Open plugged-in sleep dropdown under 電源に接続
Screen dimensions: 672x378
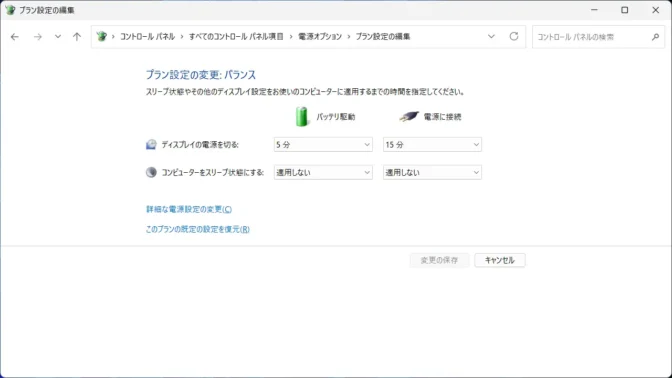pyautogui.click(x=432, y=172)
